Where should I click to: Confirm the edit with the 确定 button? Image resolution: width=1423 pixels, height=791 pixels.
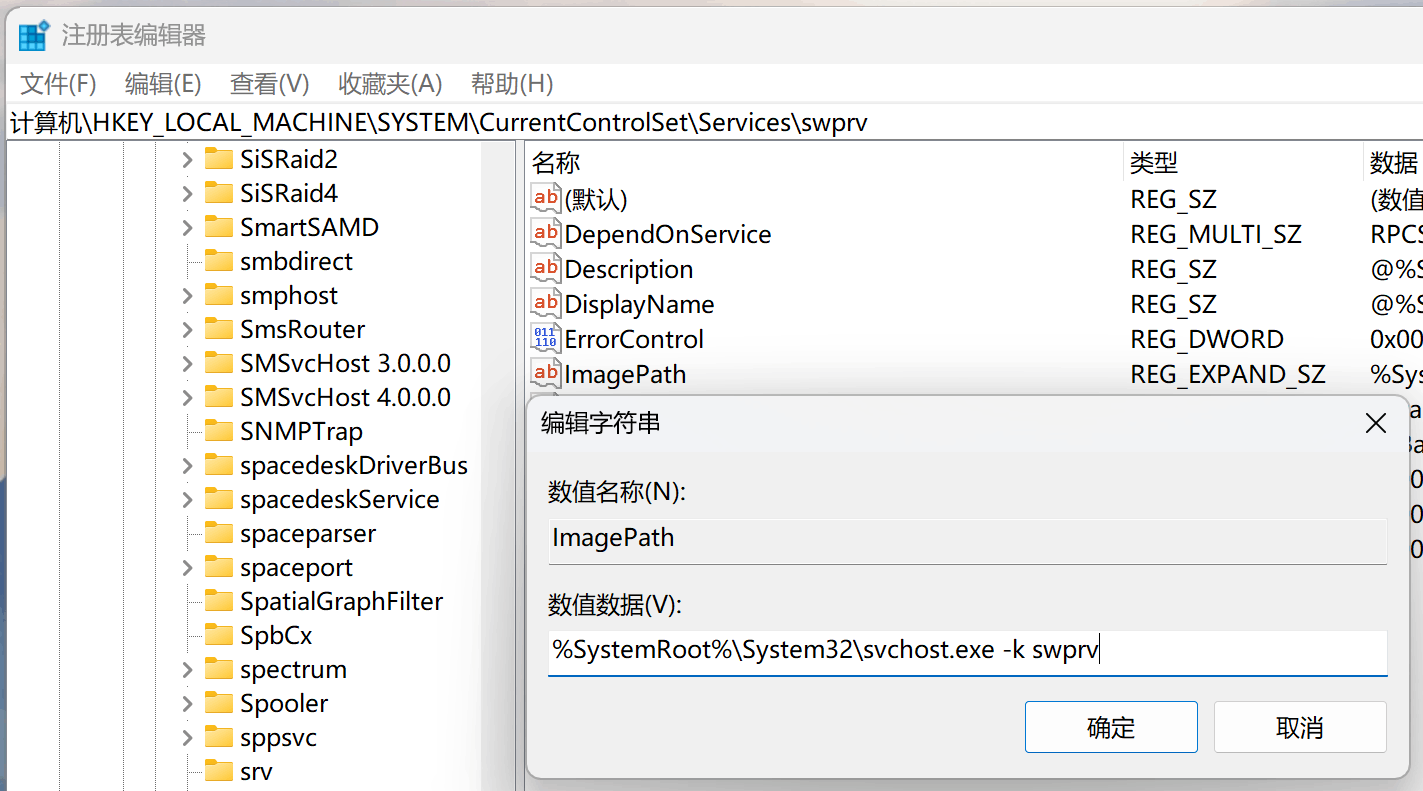pos(1111,727)
